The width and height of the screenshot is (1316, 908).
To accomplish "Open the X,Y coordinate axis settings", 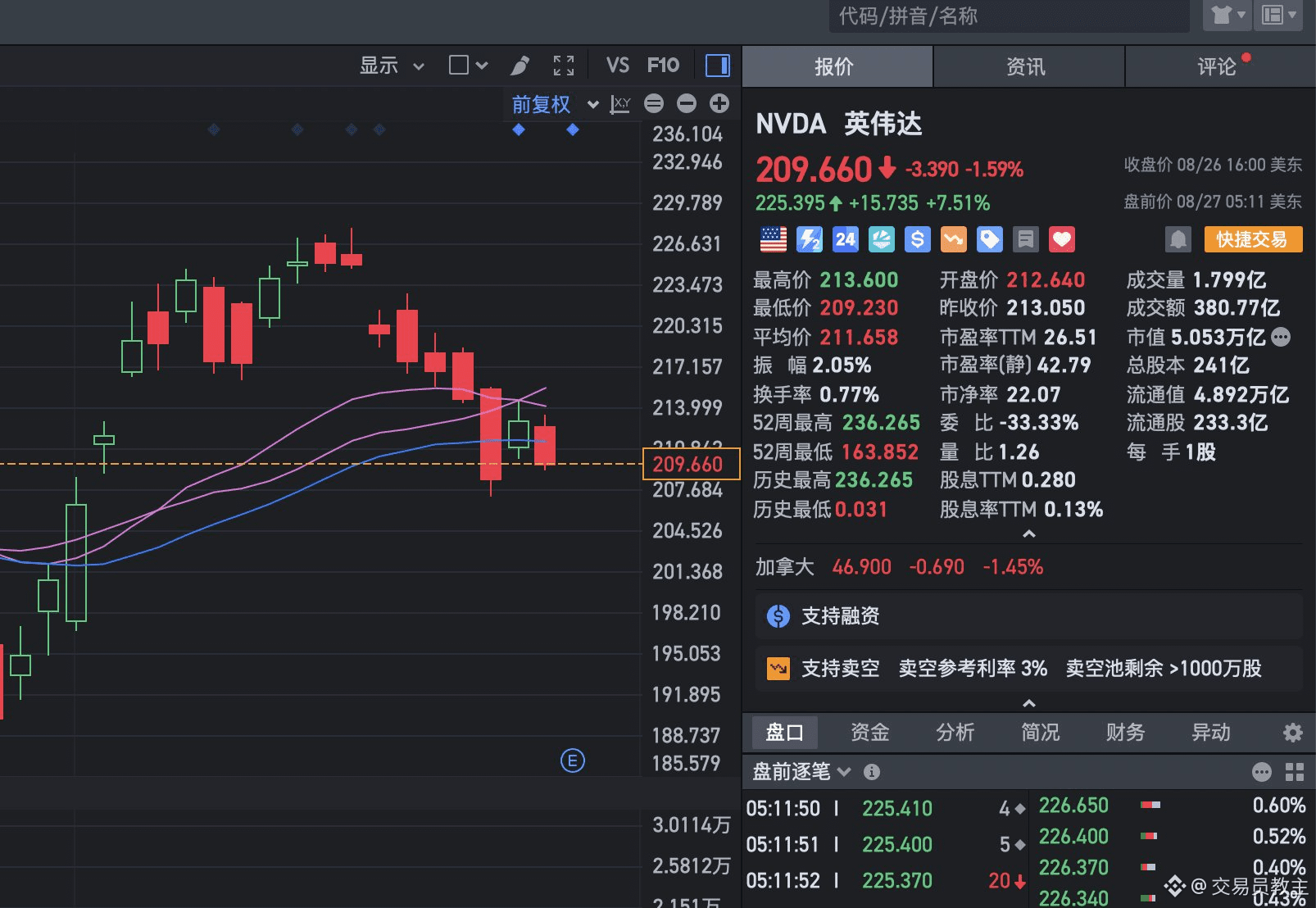I will pos(620,105).
